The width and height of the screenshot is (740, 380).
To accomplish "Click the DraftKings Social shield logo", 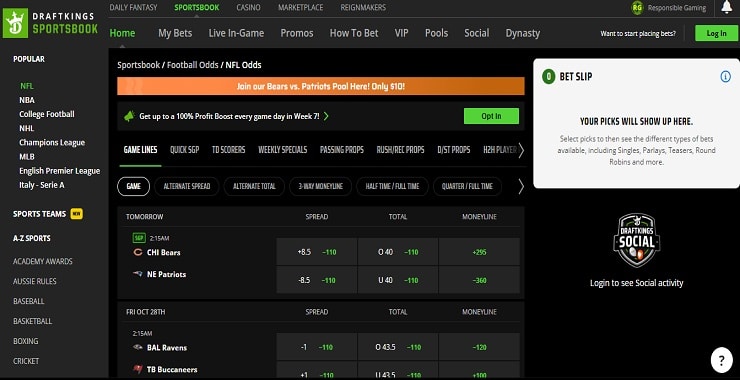I will point(636,240).
